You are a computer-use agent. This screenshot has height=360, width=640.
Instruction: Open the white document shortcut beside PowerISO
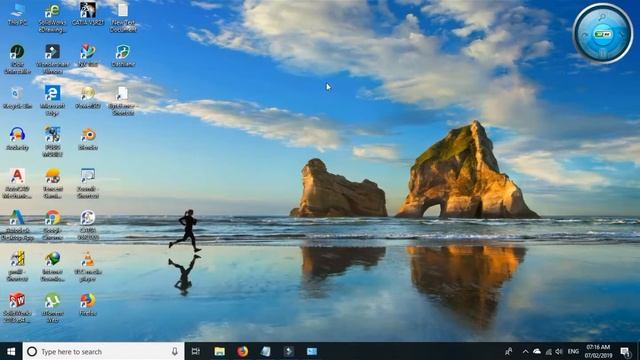point(123,101)
